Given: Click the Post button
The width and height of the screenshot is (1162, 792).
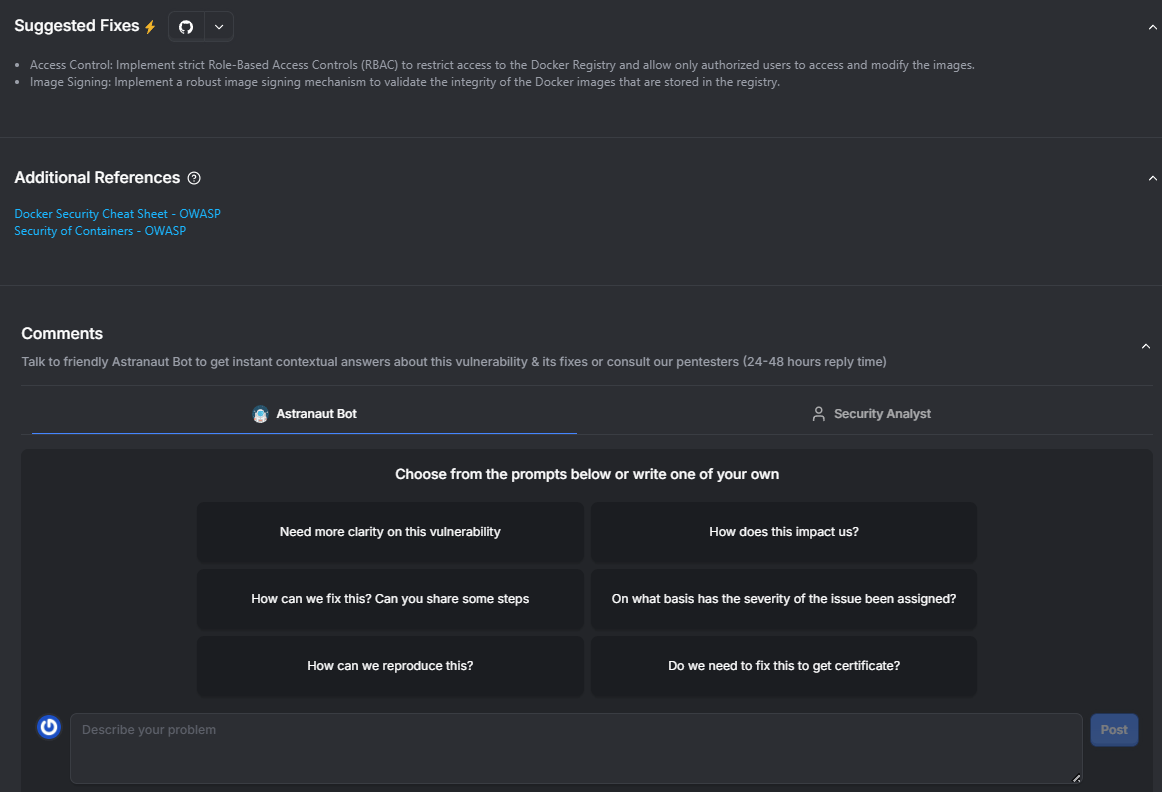Looking at the screenshot, I should click(x=1114, y=730).
